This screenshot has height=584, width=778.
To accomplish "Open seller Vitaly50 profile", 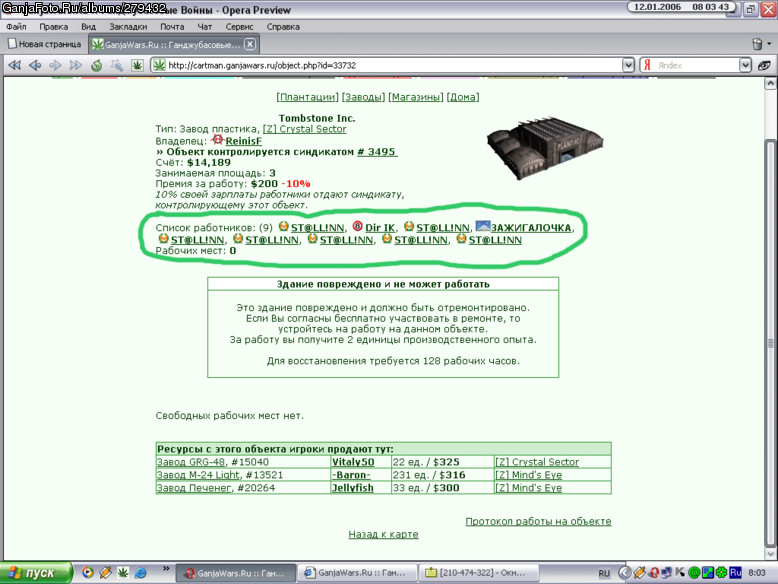I will pos(353,462).
